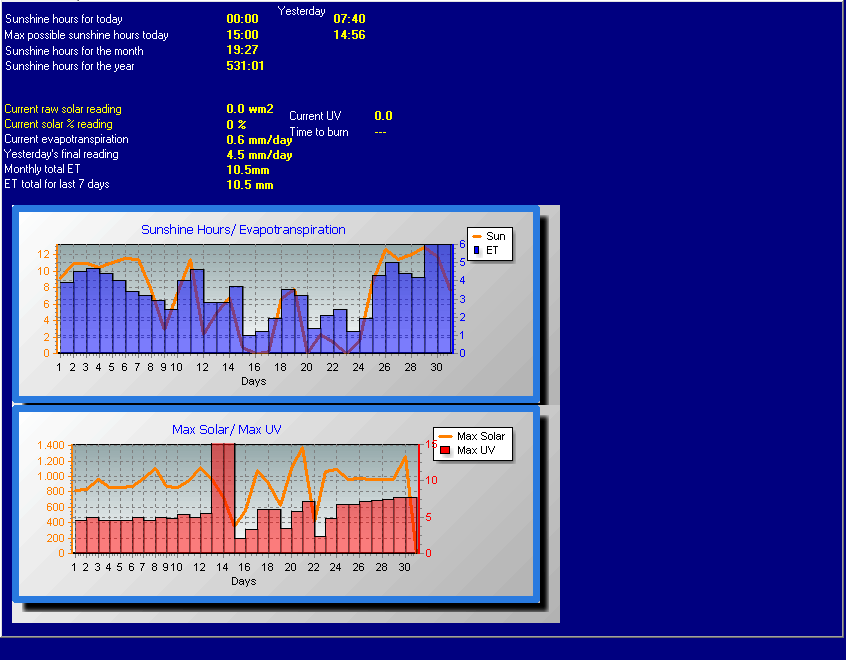Image resolution: width=846 pixels, height=660 pixels.
Task: Click the "ET" legend label
Action: point(492,250)
